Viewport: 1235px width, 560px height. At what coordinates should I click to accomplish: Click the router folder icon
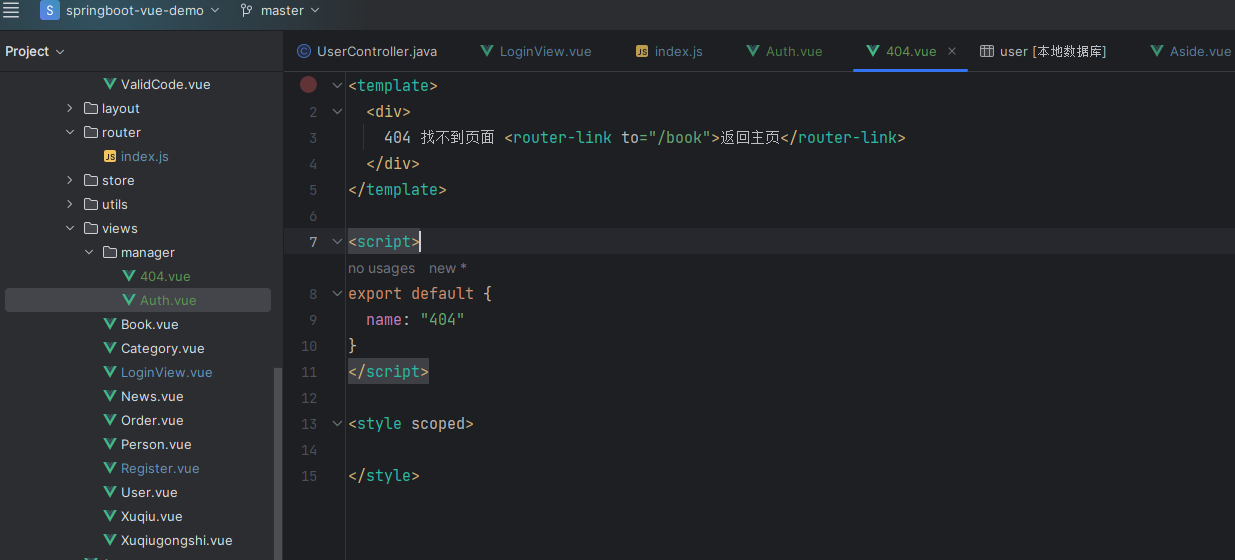[91, 132]
